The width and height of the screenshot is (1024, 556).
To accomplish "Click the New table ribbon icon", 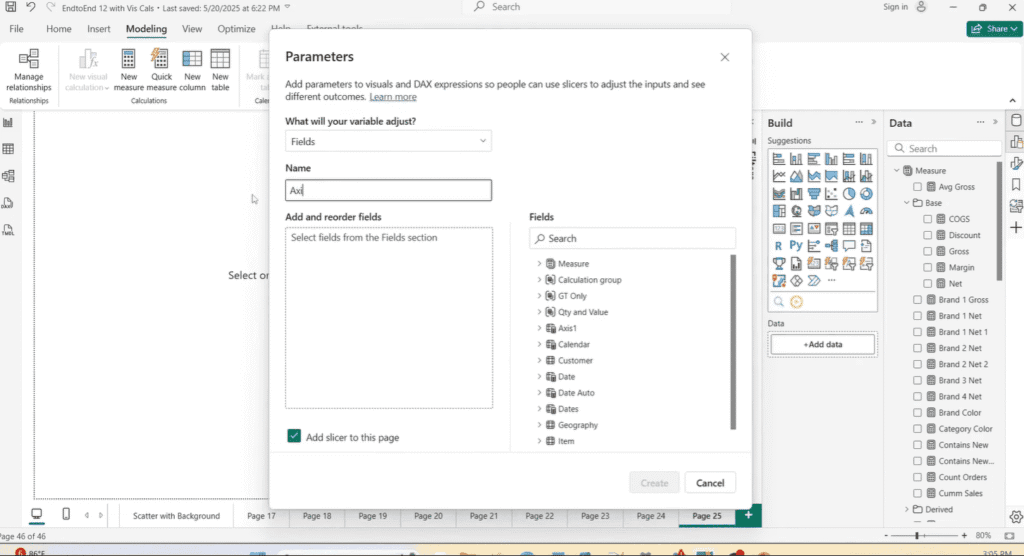I will coord(220,70).
